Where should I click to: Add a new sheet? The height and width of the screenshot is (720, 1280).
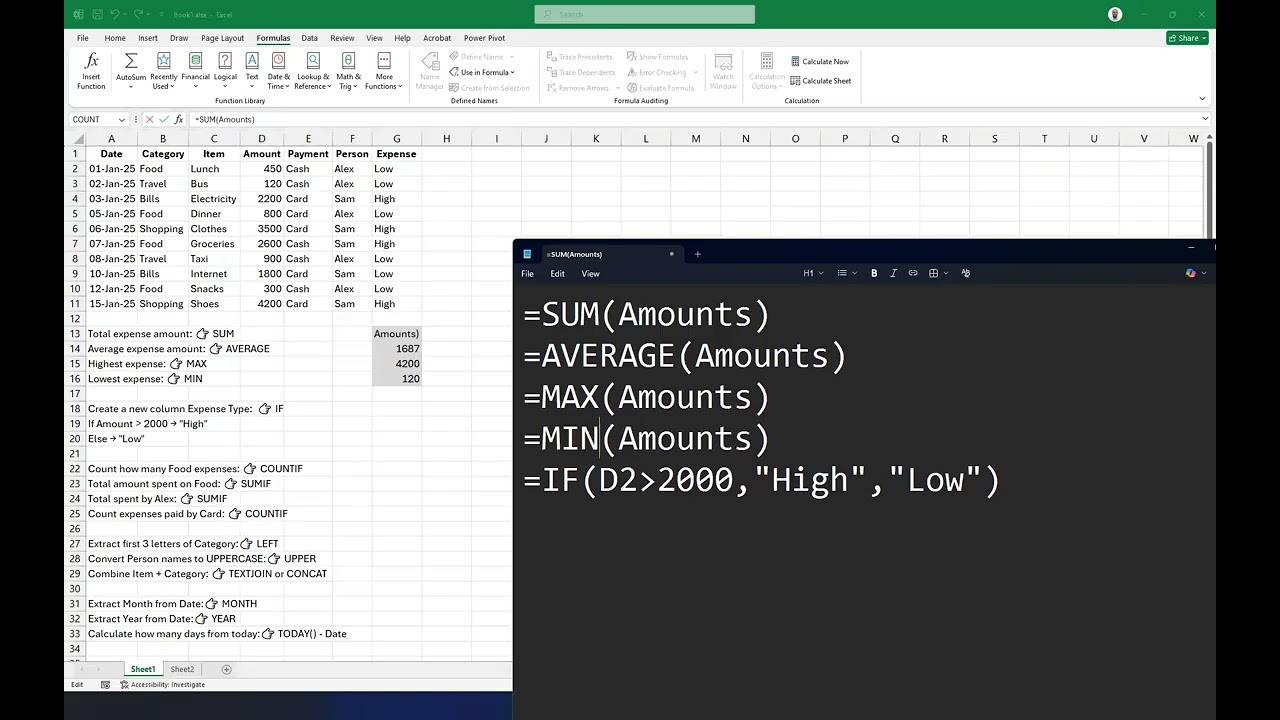(226, 669)
